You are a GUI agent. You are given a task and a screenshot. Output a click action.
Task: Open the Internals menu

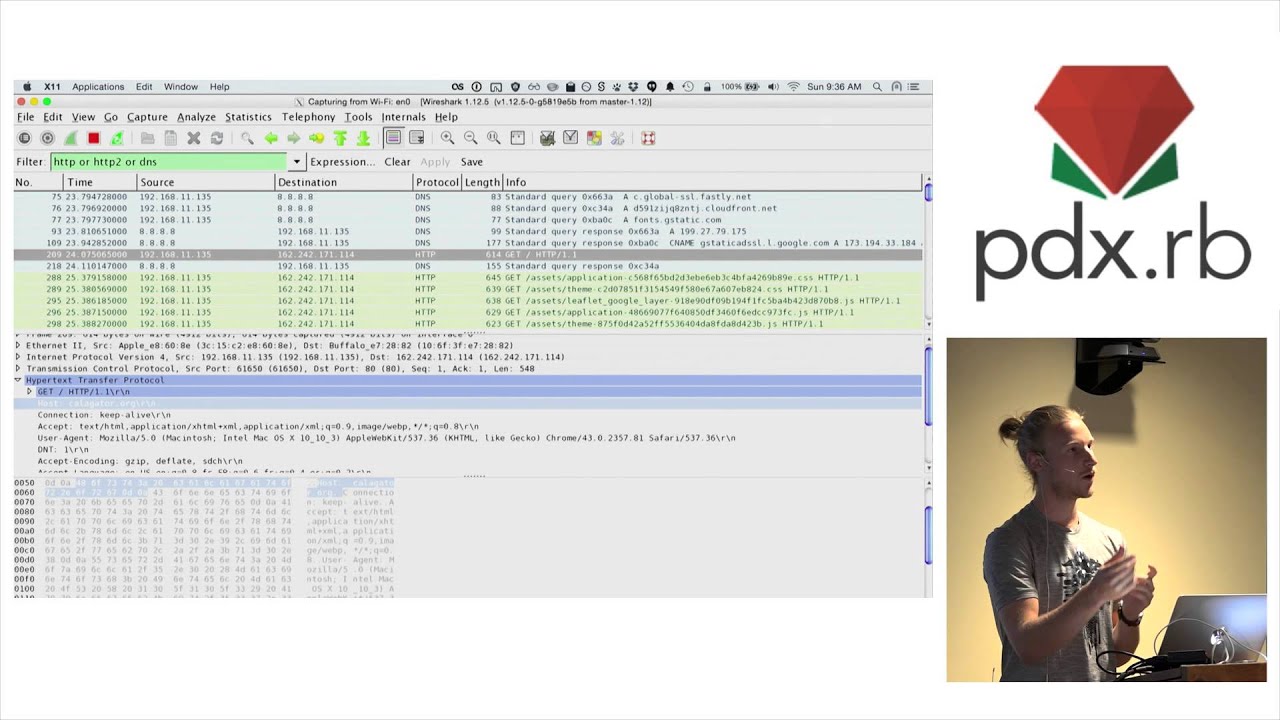(403, 117)
